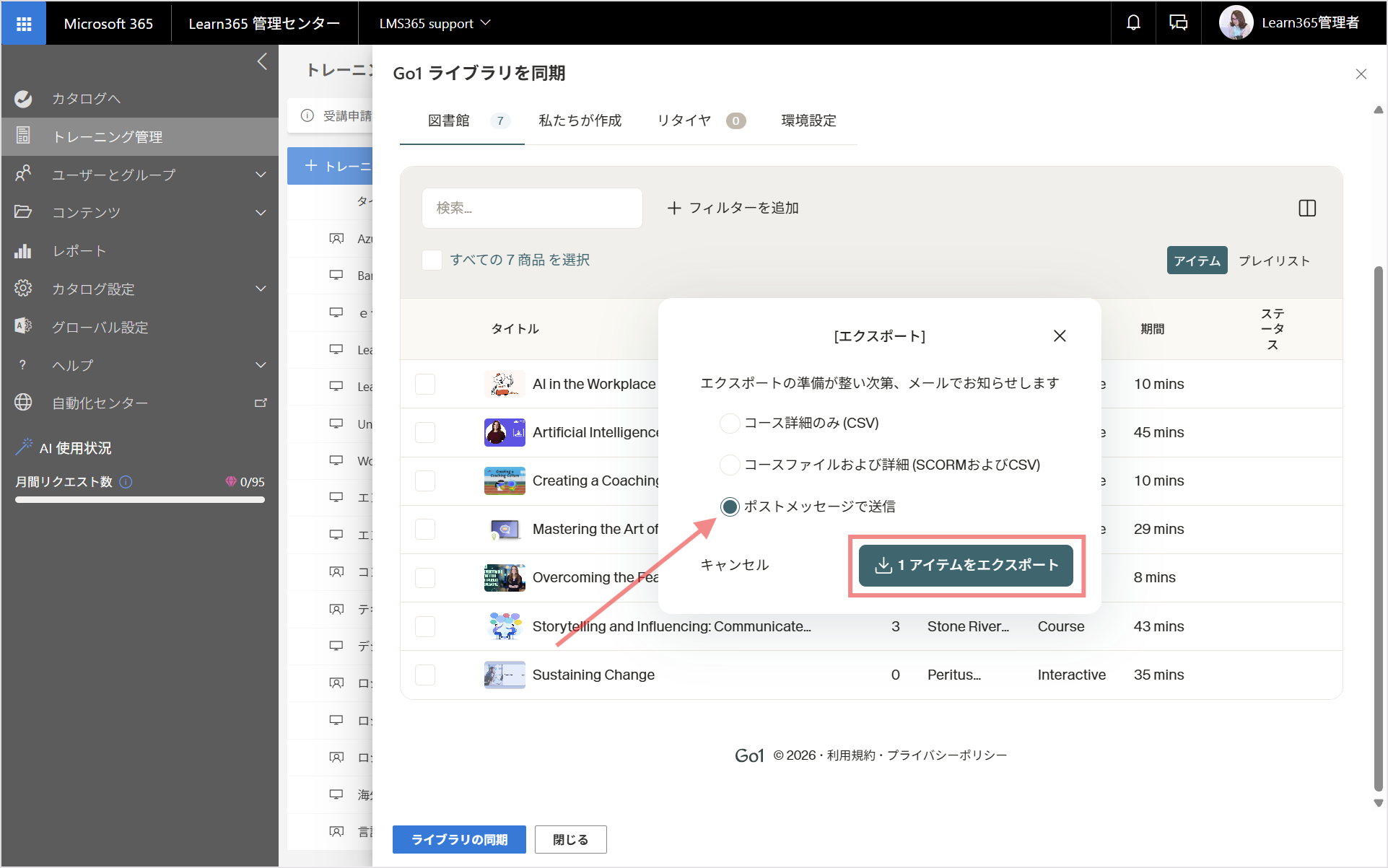Focus the 検索 input field
The image size is (1388, 868).
[x=532, y=209]
